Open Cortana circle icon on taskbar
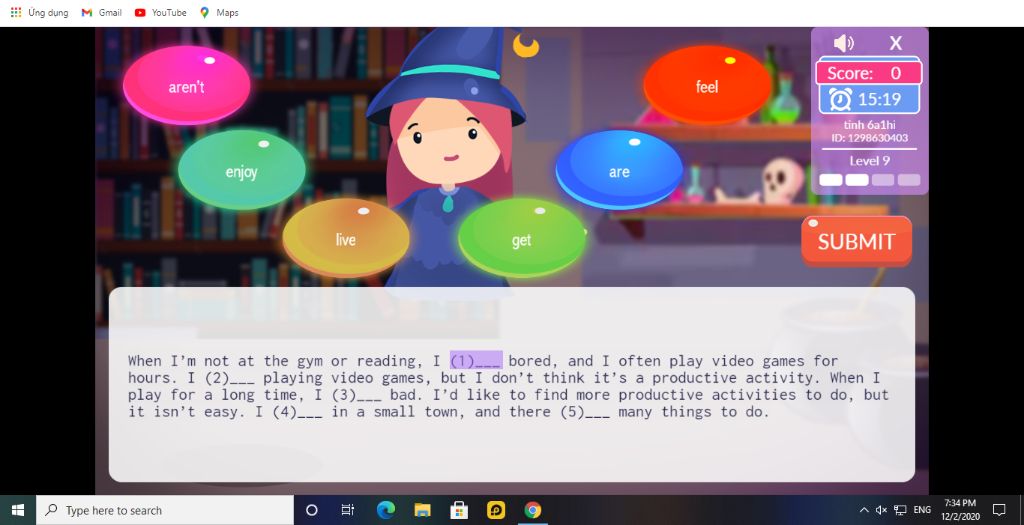Image resolution: width=1024 pixels, height=525 pixels. [x=312, y=510]
